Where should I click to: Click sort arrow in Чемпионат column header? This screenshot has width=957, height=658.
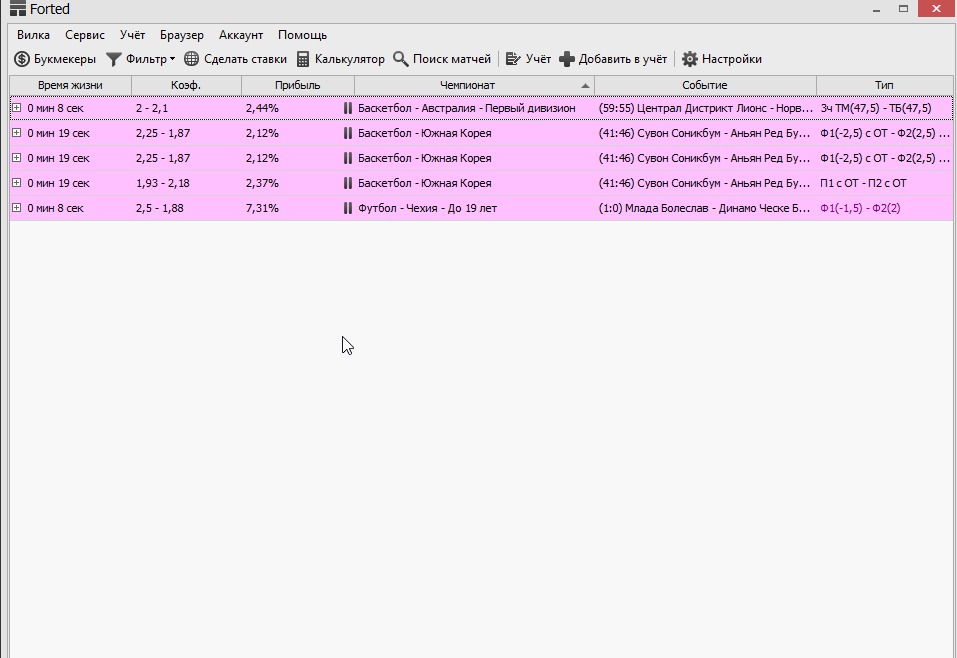(x=585, y=85)
